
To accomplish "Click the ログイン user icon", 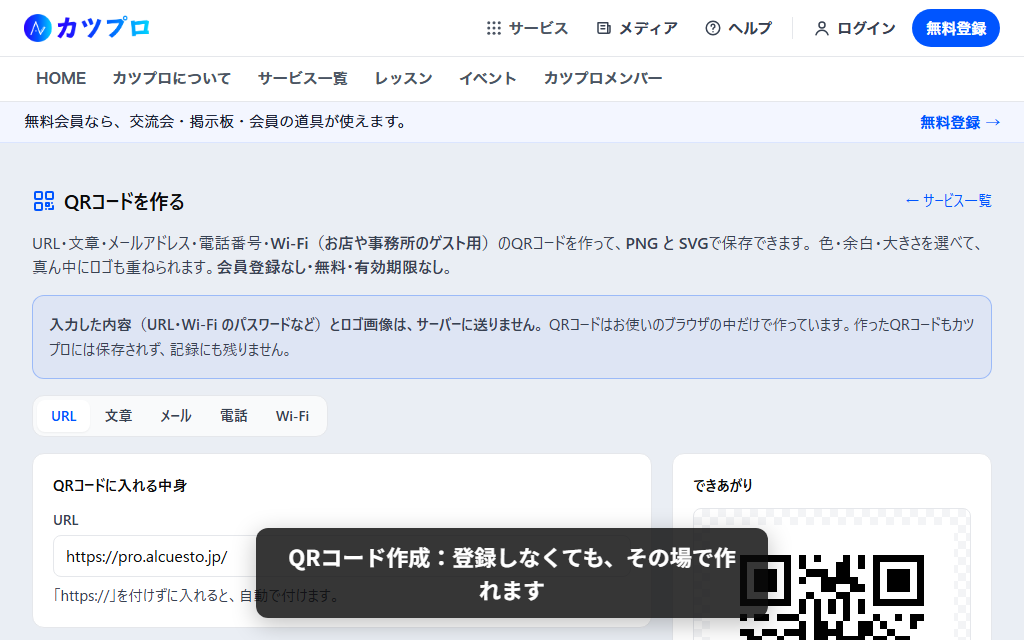I will click(822, 28).
